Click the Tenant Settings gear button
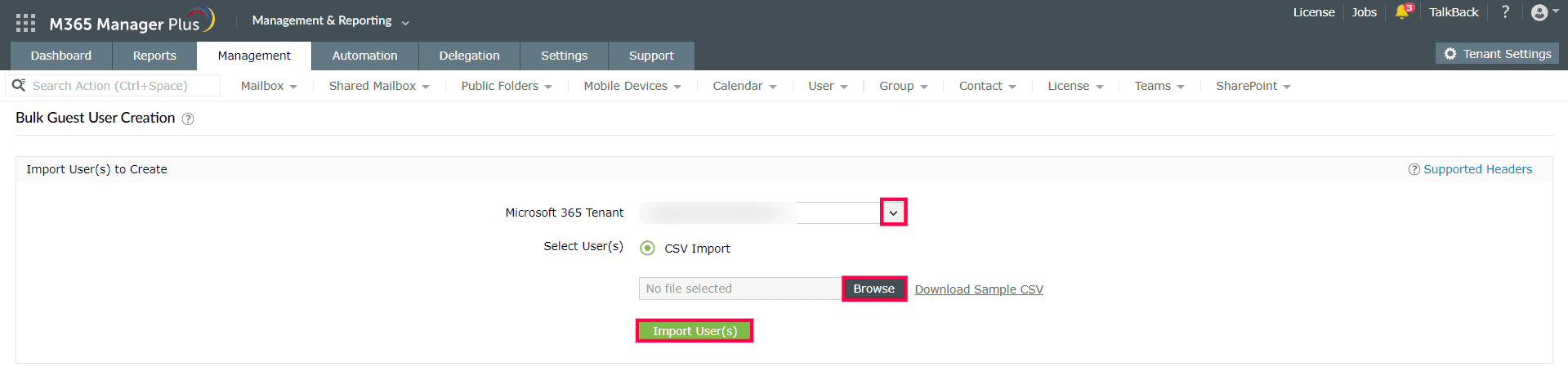This screenshot has width=1568, height=372. [x=1497, y=54]
